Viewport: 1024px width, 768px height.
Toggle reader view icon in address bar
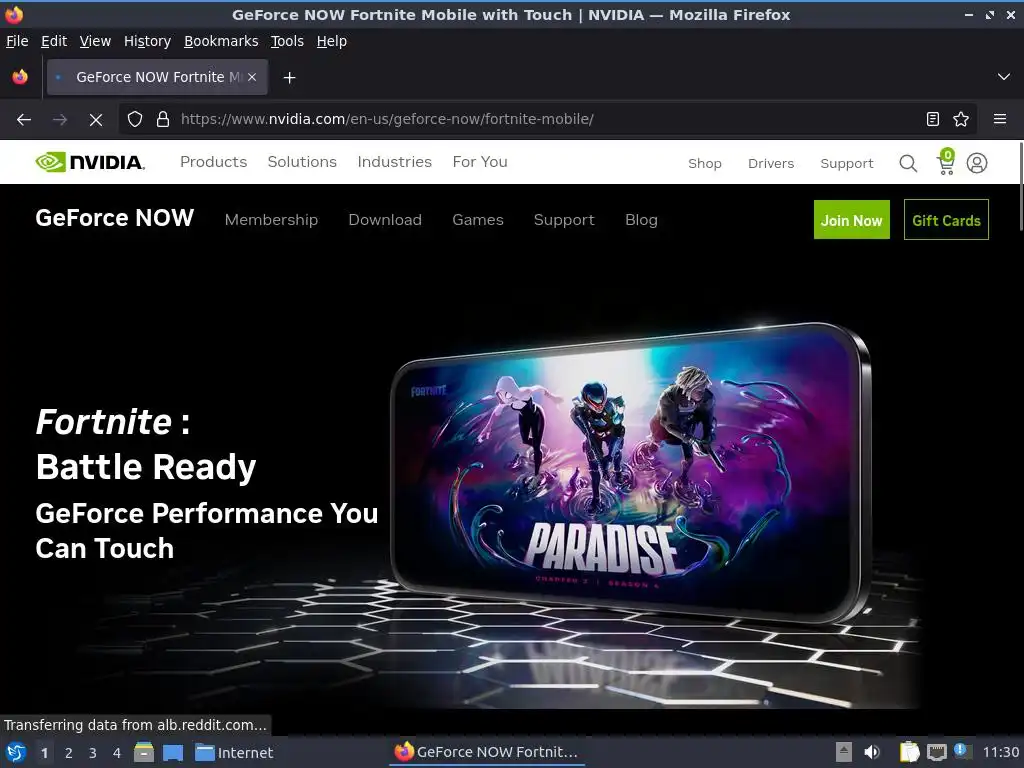point(933,119)
